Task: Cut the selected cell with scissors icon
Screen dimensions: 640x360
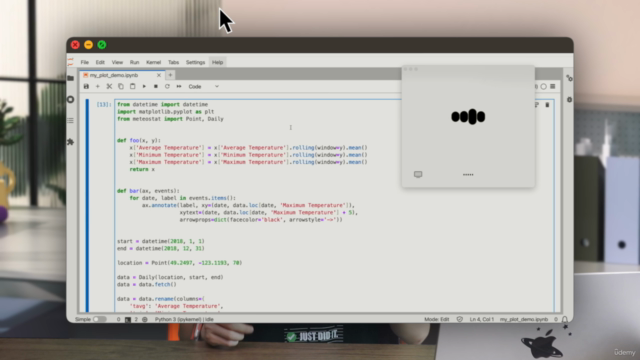Action: [x=109, y=87]
